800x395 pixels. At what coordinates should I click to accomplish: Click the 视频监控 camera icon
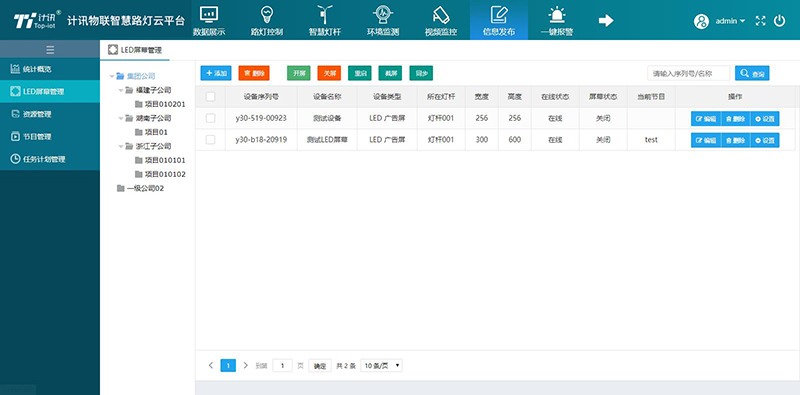(441, 15)
